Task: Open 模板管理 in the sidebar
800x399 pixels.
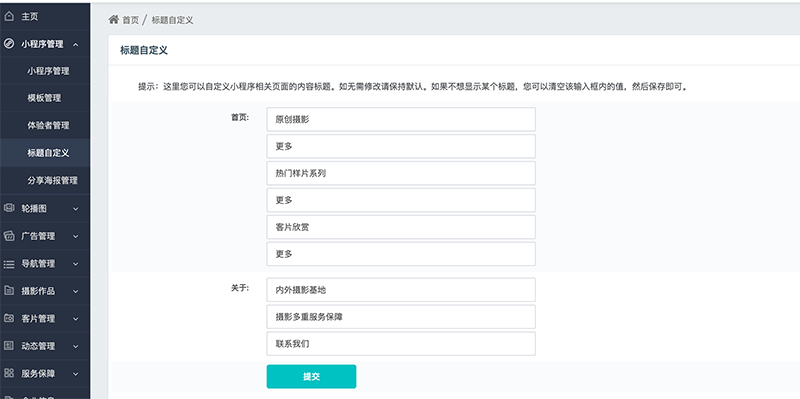Action: point(44,98)
